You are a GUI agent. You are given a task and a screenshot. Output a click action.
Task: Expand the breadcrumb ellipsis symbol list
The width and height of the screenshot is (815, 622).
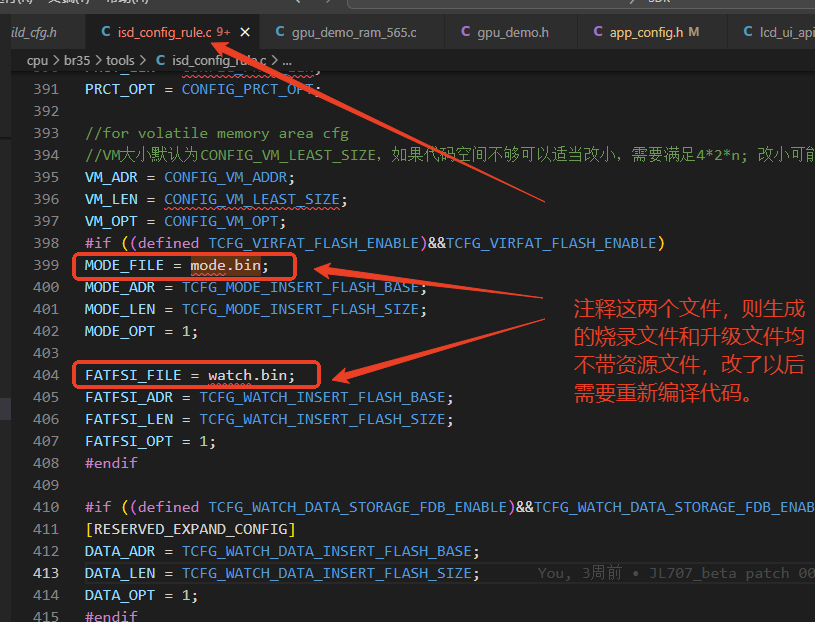click(287, 61)
